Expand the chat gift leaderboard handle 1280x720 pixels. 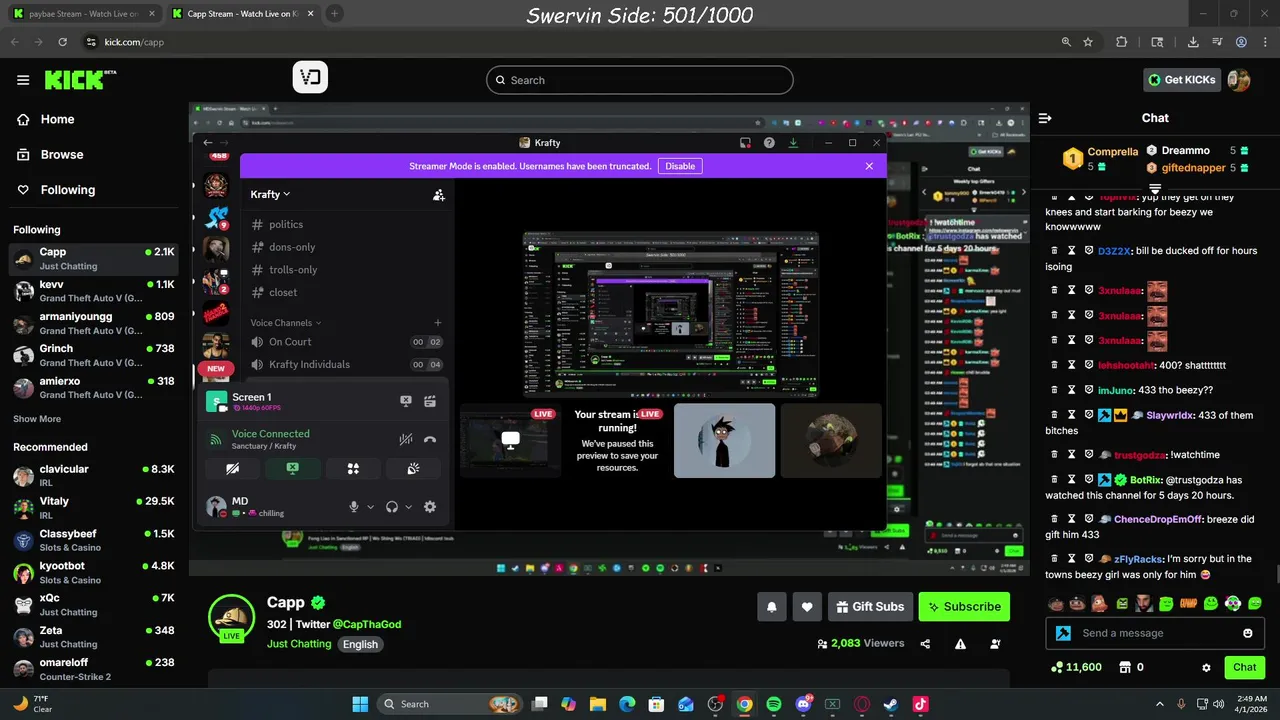click(x=1155, y=187)
